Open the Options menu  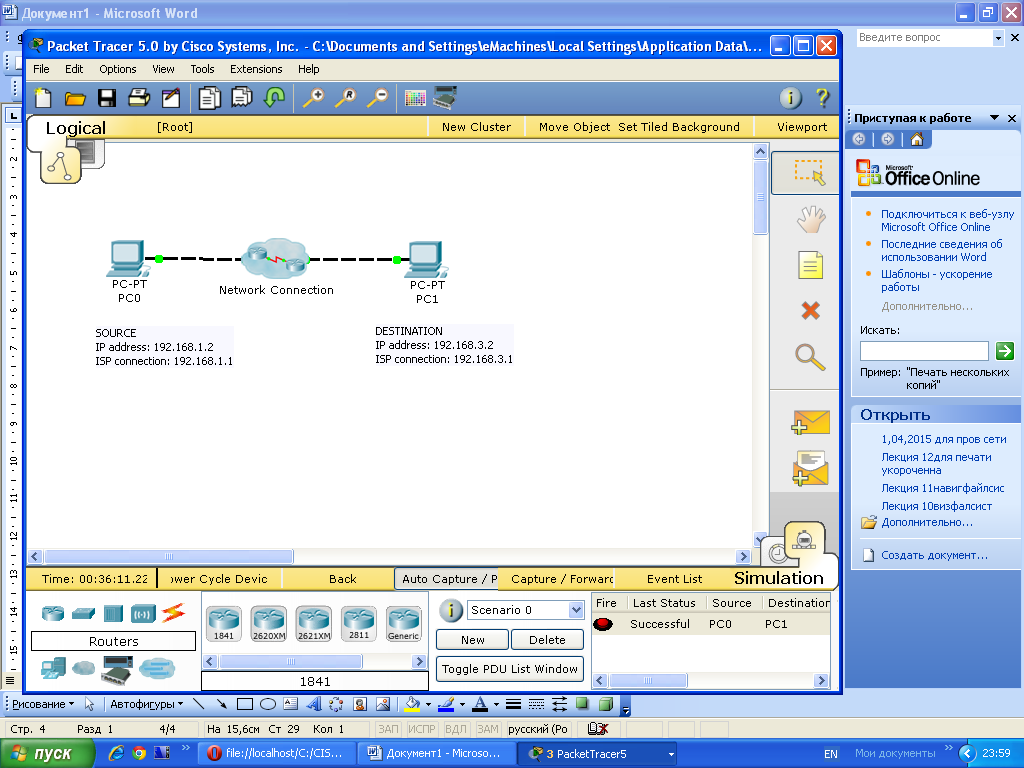pos(118,69)
